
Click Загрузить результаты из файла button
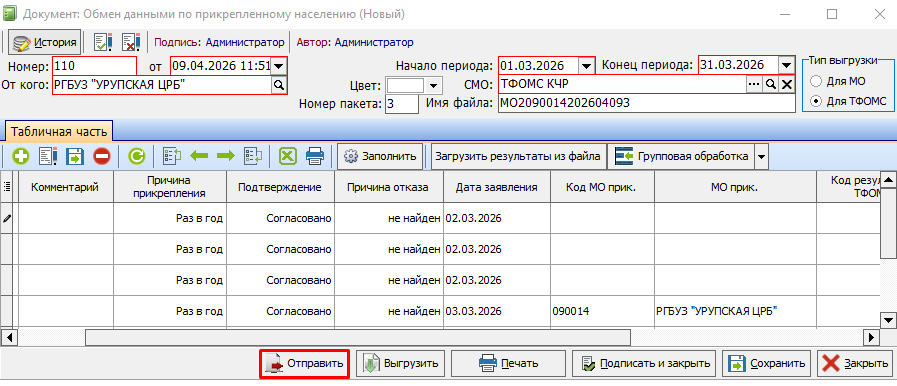coord(518,156)
